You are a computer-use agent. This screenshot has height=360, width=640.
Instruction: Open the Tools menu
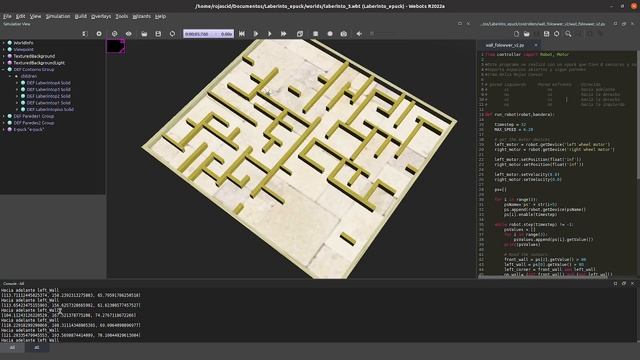(x=122, y=16)
